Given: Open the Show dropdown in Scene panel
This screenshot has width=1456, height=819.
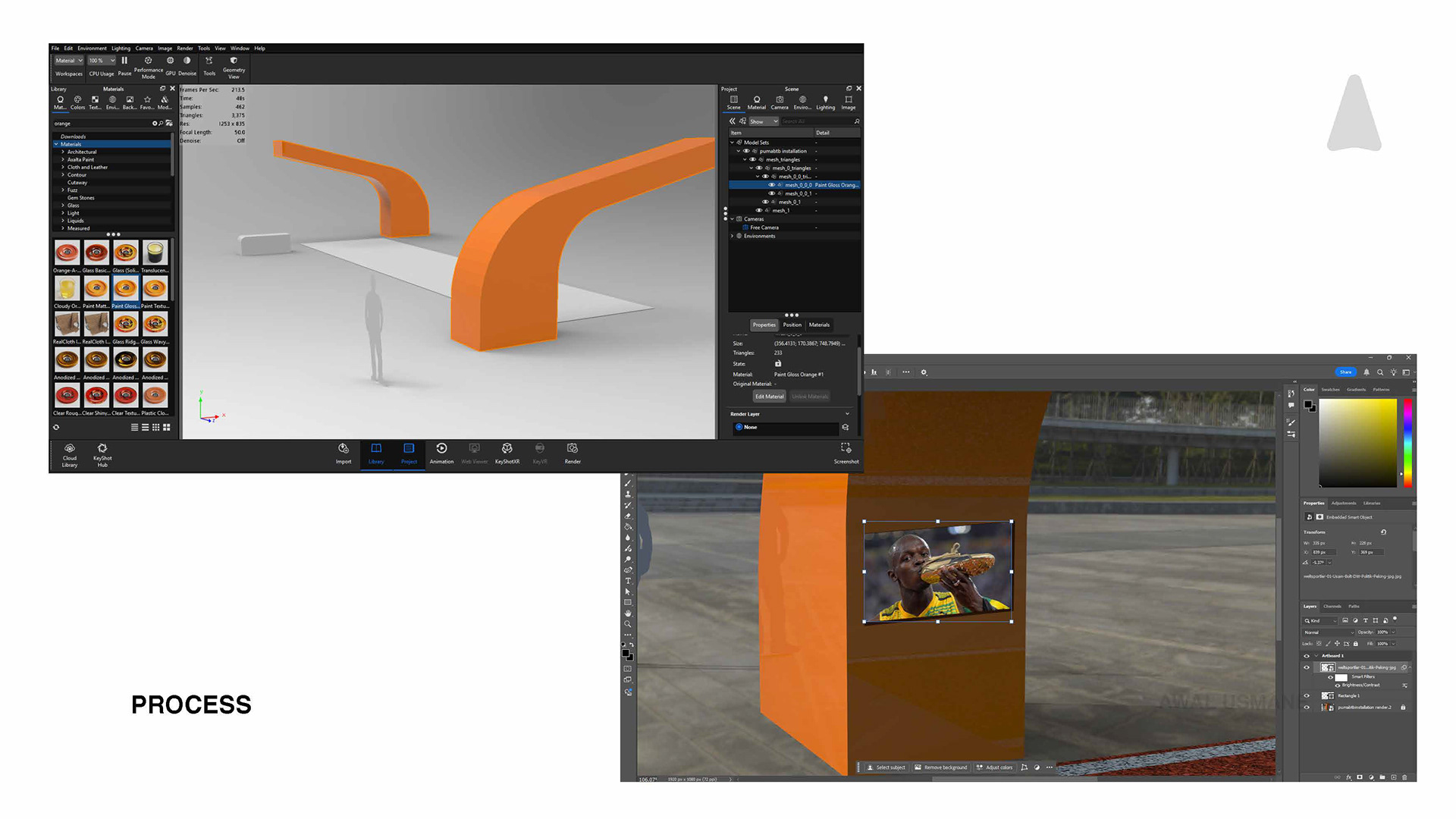Looking at the screenshot, I should pos(763,121).
